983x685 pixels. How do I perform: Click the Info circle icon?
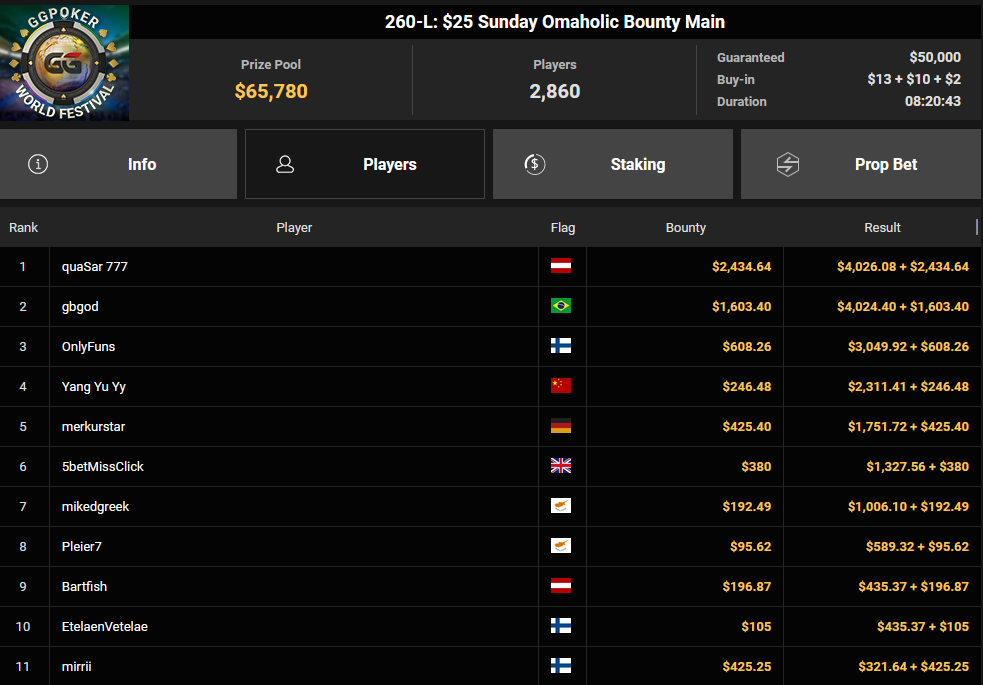click(38, 164)
